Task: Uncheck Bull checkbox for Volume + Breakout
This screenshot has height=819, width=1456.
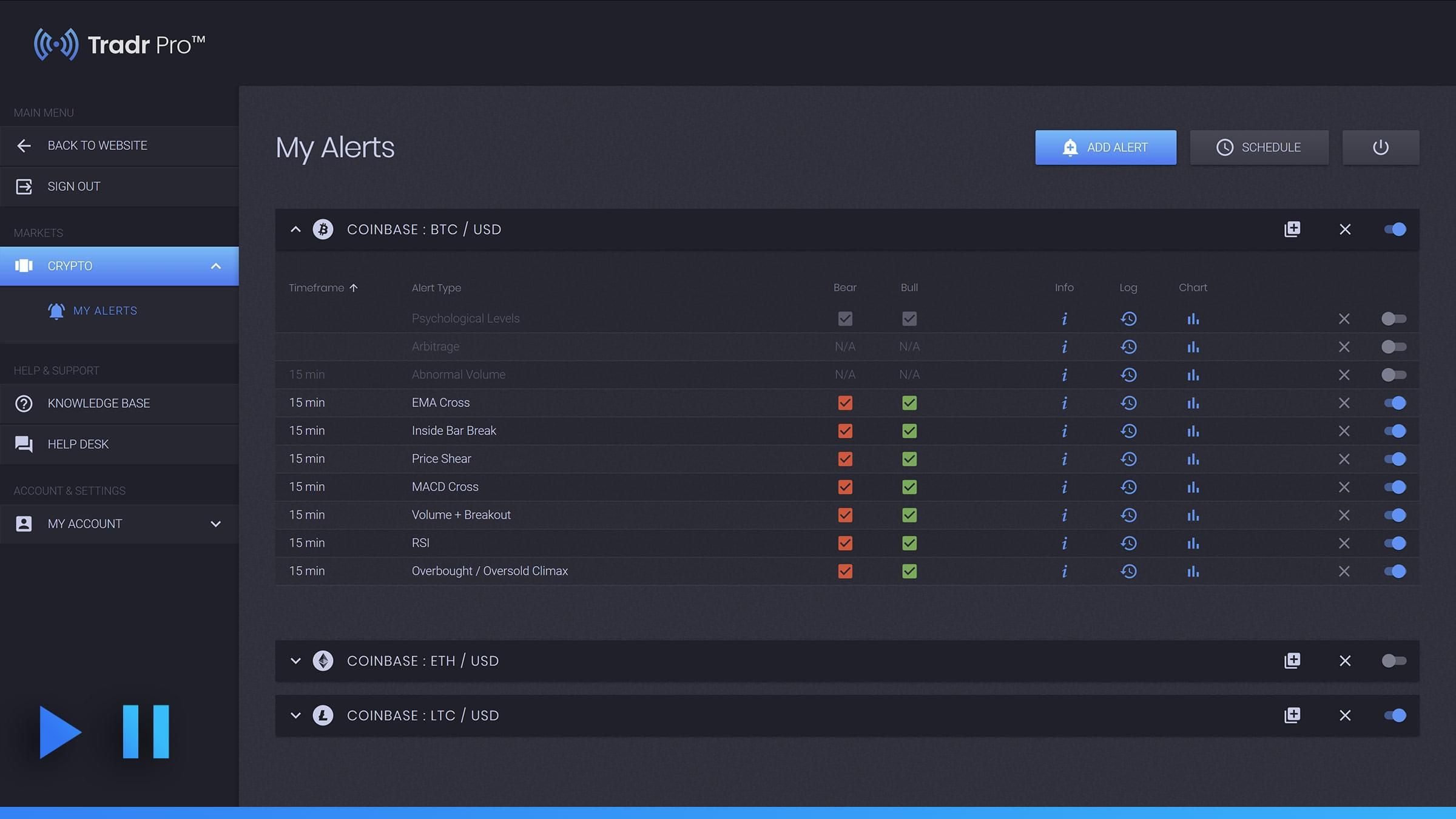Action: tap(909, 515)
